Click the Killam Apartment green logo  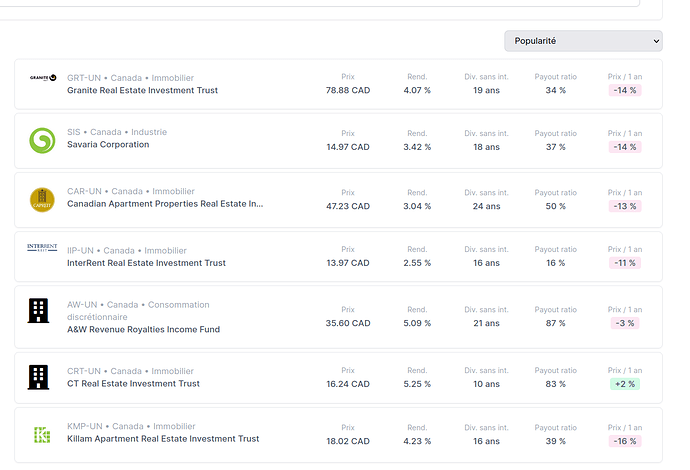click(x=42, y=435)
